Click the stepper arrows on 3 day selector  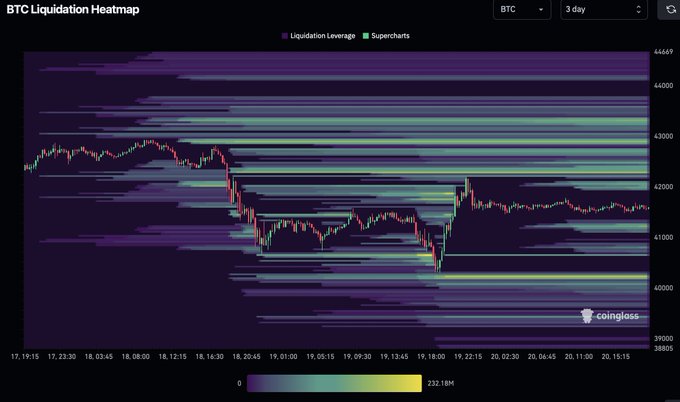[638, 9]
